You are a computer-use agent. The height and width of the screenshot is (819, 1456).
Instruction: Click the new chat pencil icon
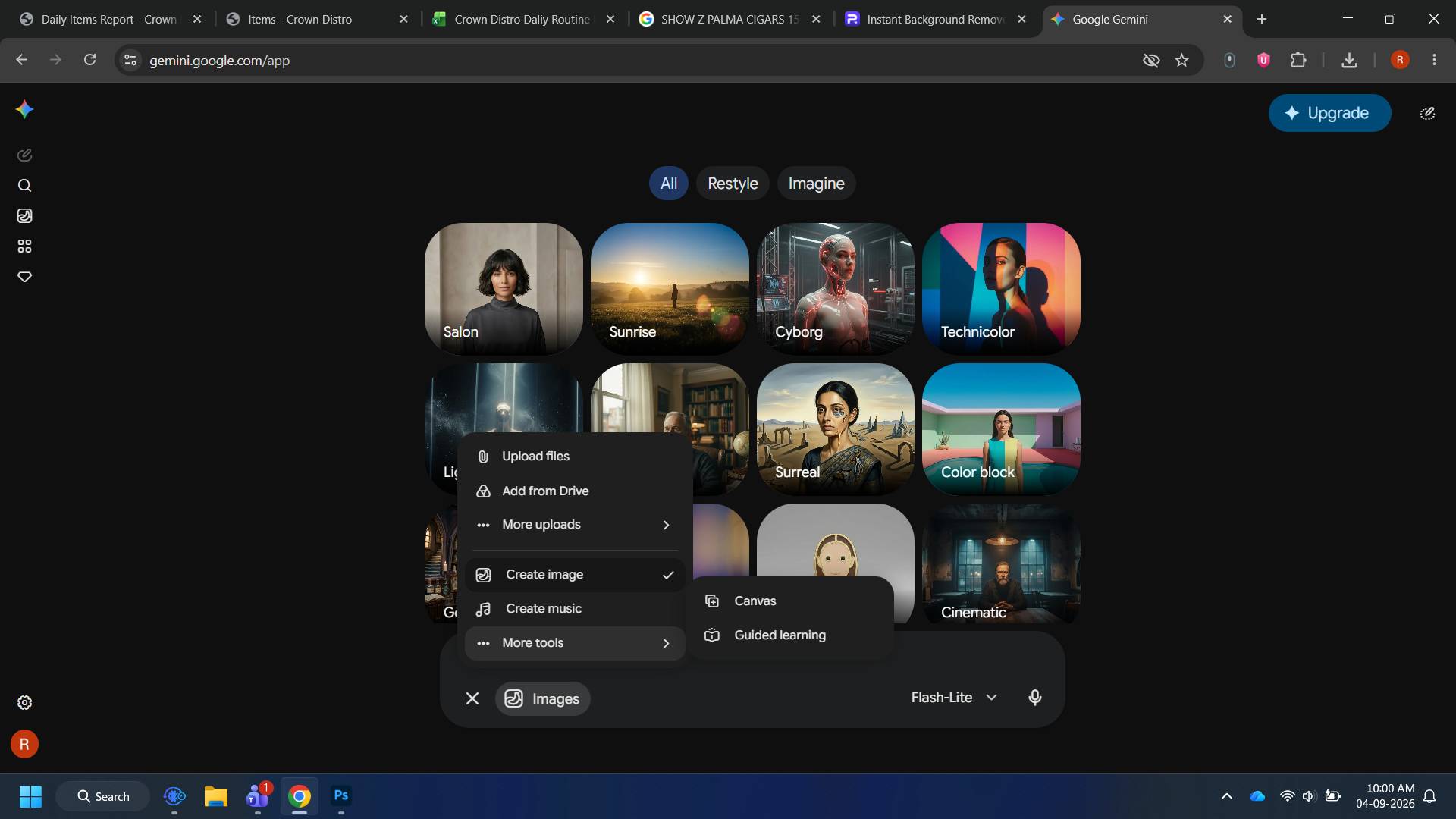(24, 155)
